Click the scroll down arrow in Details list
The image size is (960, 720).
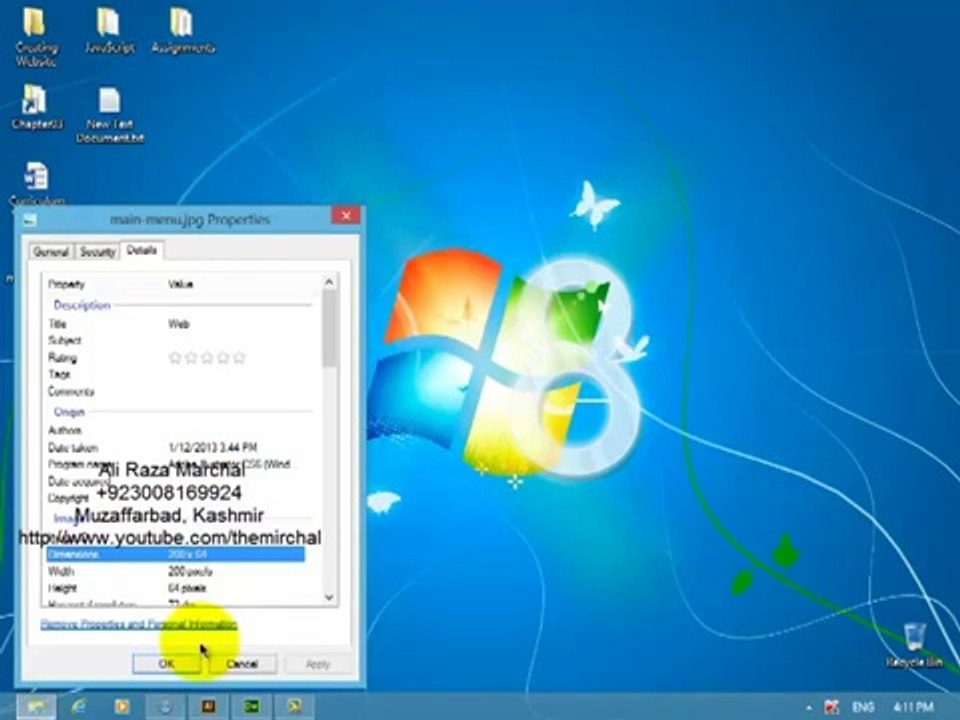(329, 597)
